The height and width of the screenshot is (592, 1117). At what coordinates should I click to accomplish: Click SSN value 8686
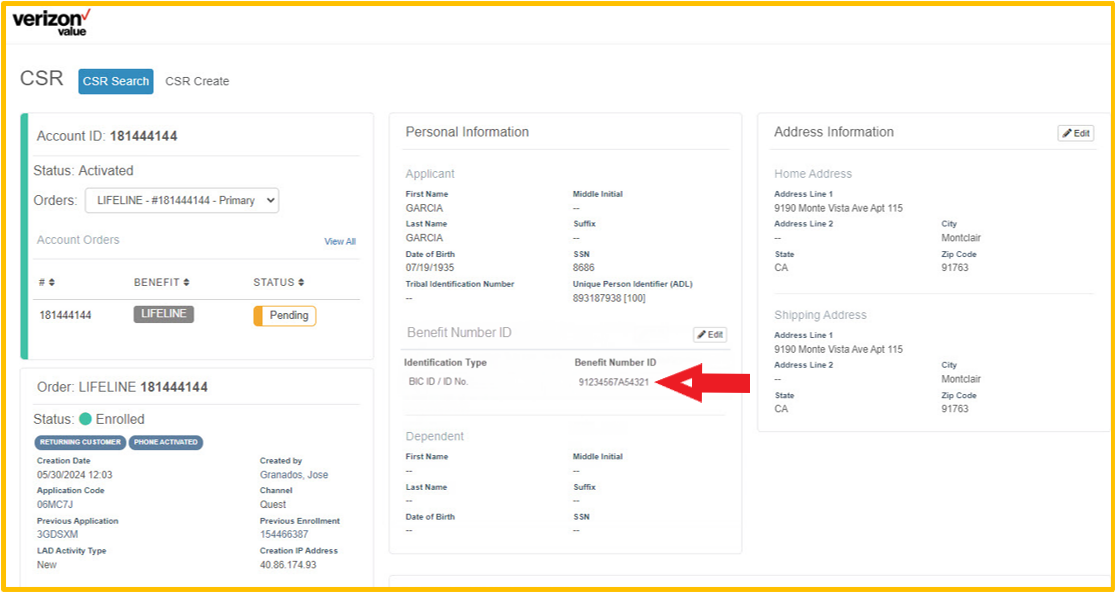pos(583,268)
